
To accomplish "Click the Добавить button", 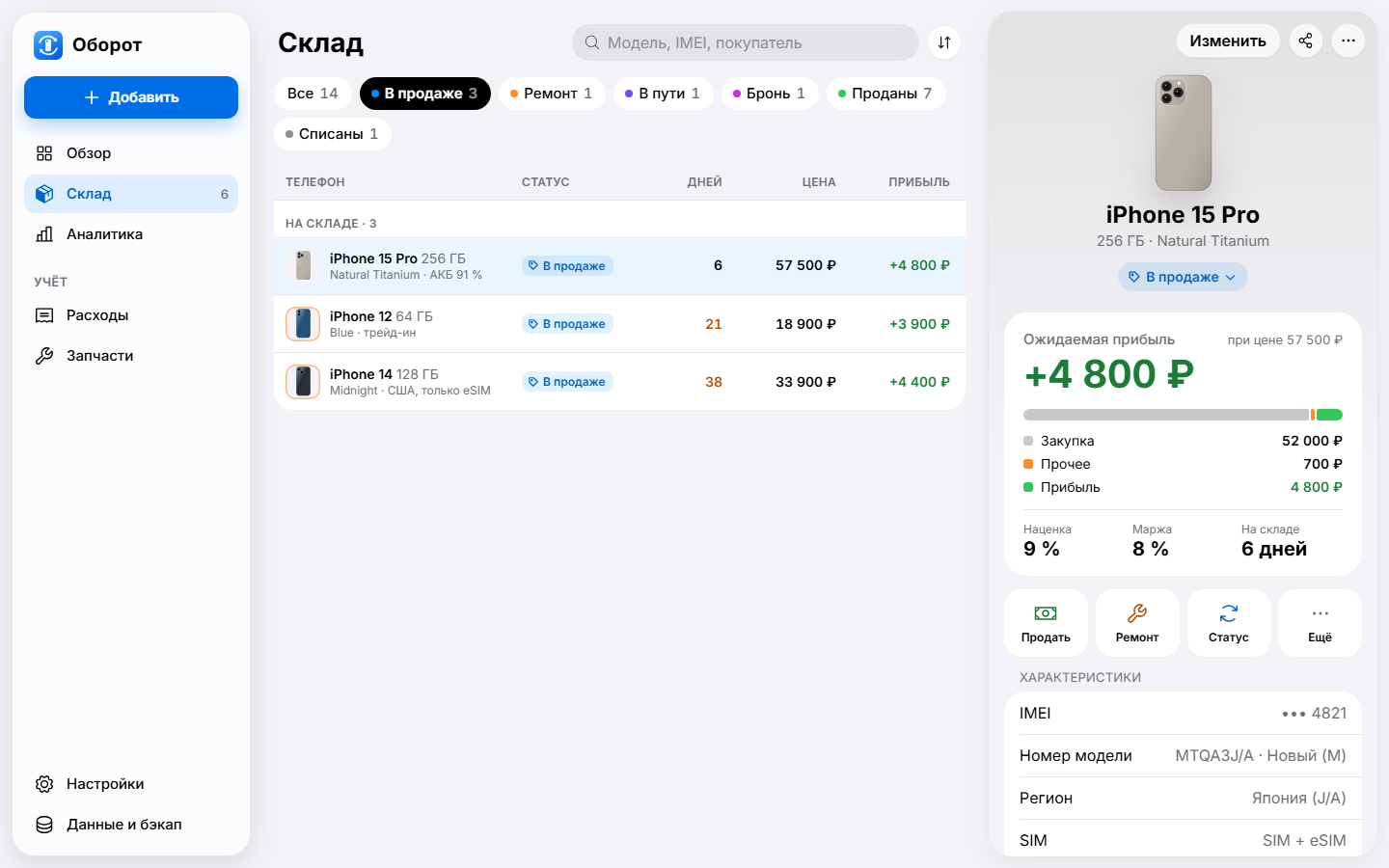I will 131,97.
